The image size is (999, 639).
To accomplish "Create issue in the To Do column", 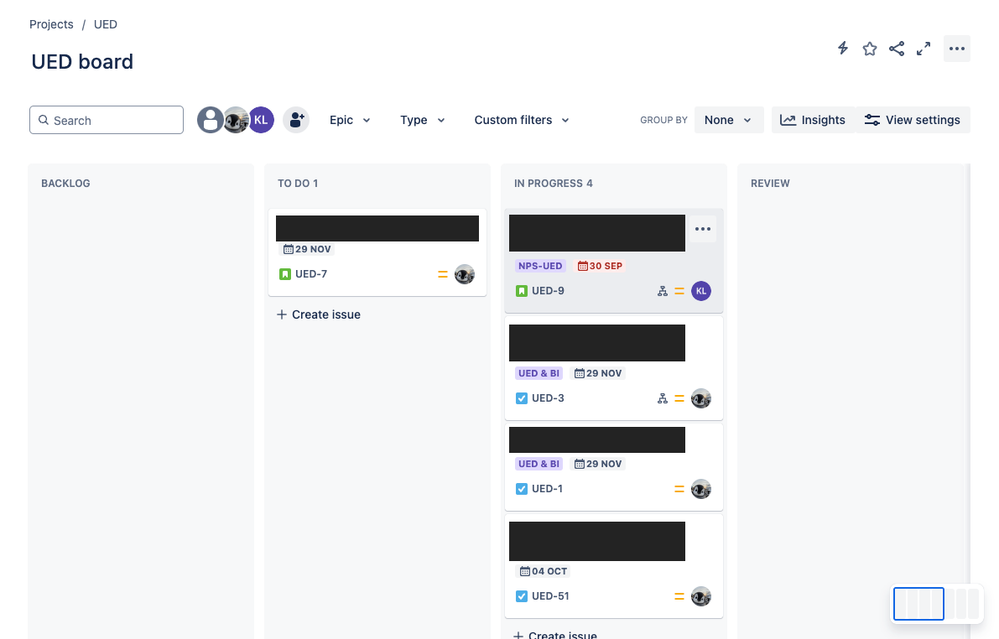I will coord(319,315).
